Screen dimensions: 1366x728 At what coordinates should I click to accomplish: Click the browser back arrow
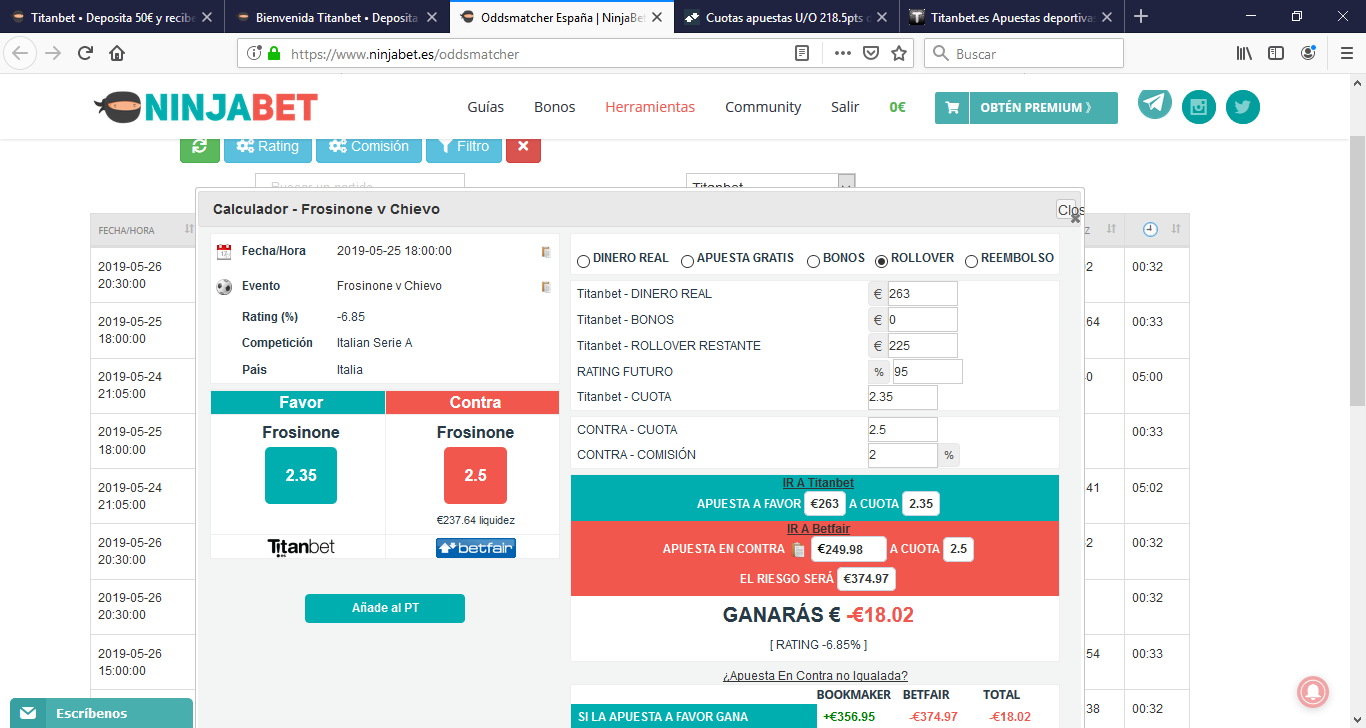(x=22, y=54)
